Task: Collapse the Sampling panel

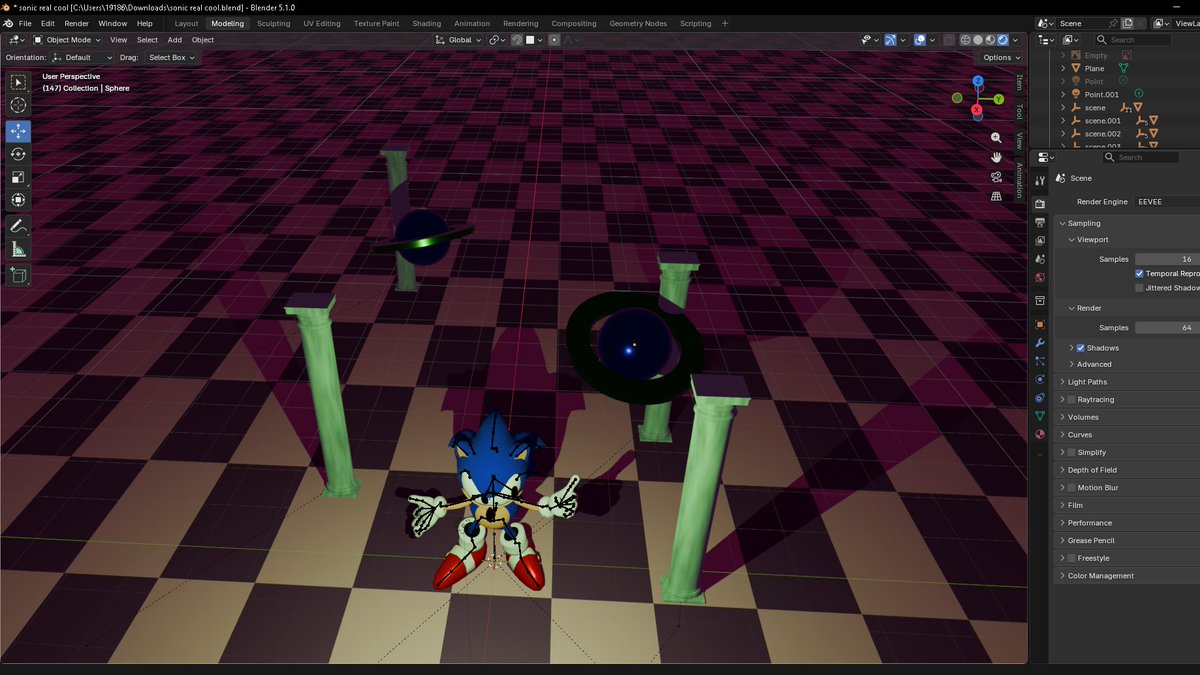Action: [1128, 223]
